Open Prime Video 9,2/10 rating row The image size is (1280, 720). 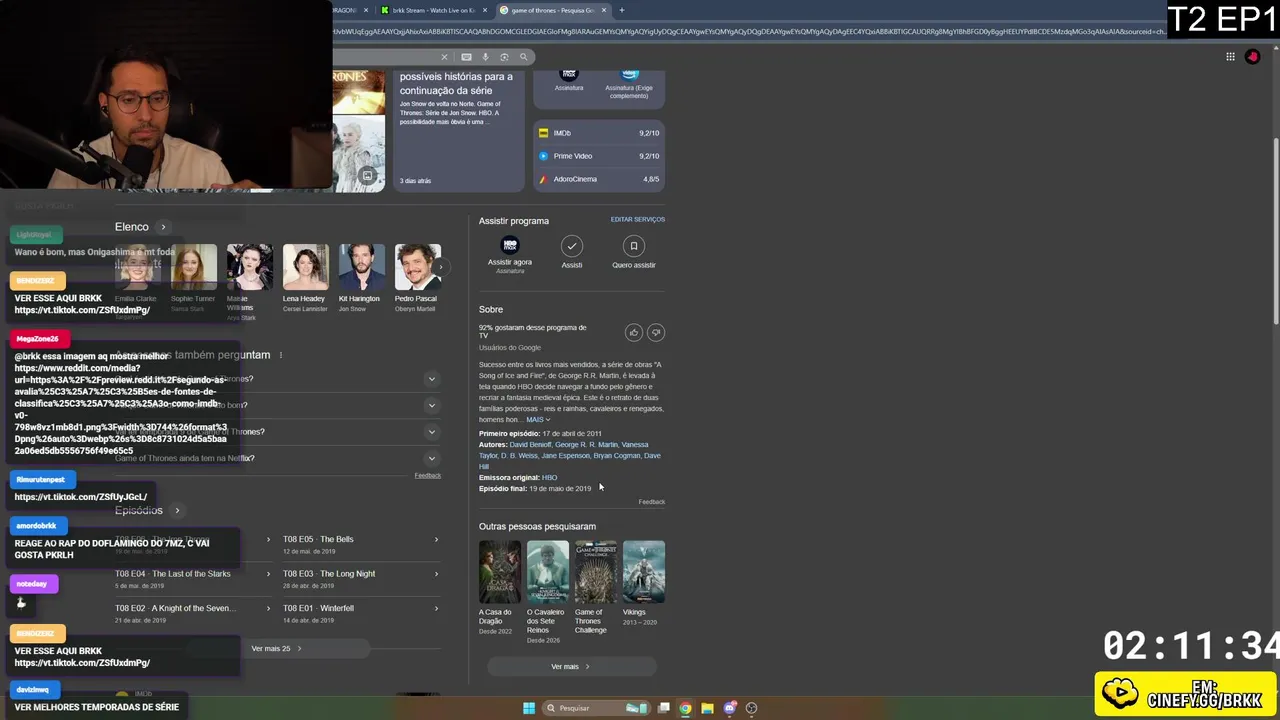coord(599,156)
